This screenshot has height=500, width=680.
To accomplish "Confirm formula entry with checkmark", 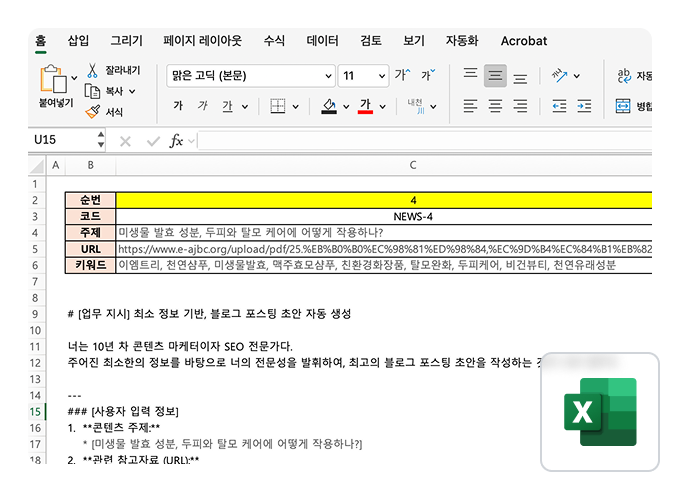I will pos(153,141).
